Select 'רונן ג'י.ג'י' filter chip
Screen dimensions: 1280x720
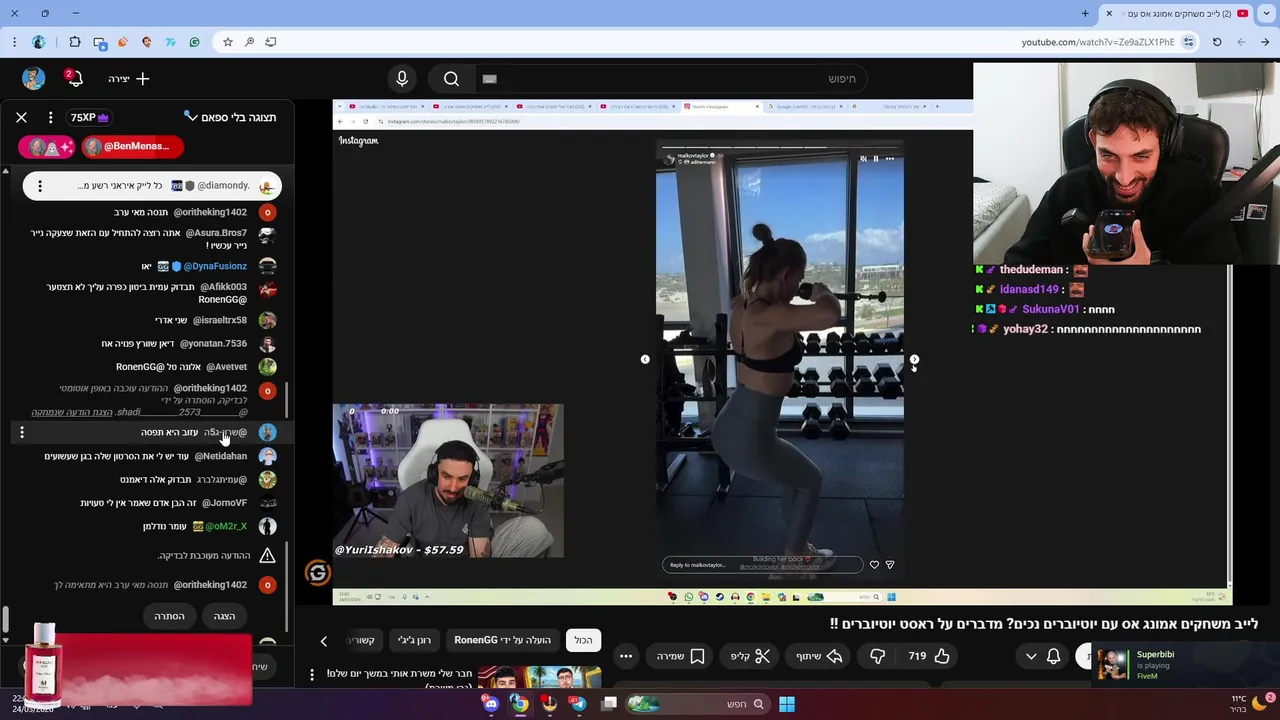(x=414, y=640)
